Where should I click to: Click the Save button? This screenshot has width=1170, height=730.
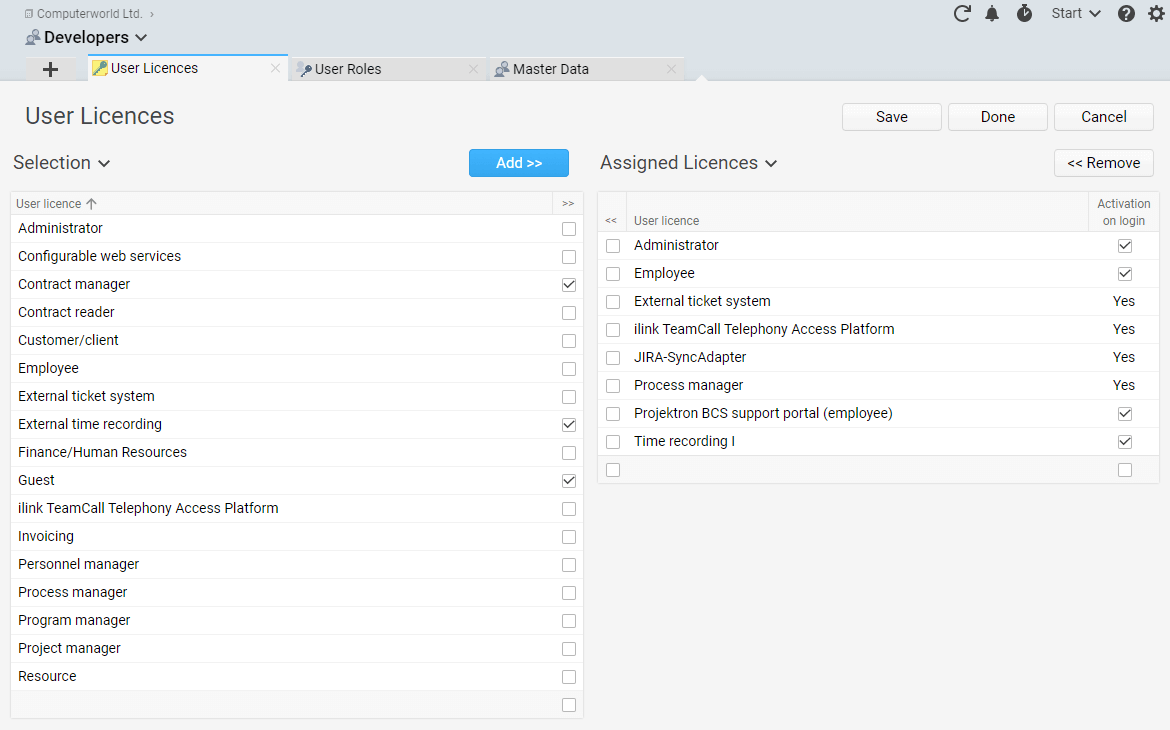tap(891, 117)
